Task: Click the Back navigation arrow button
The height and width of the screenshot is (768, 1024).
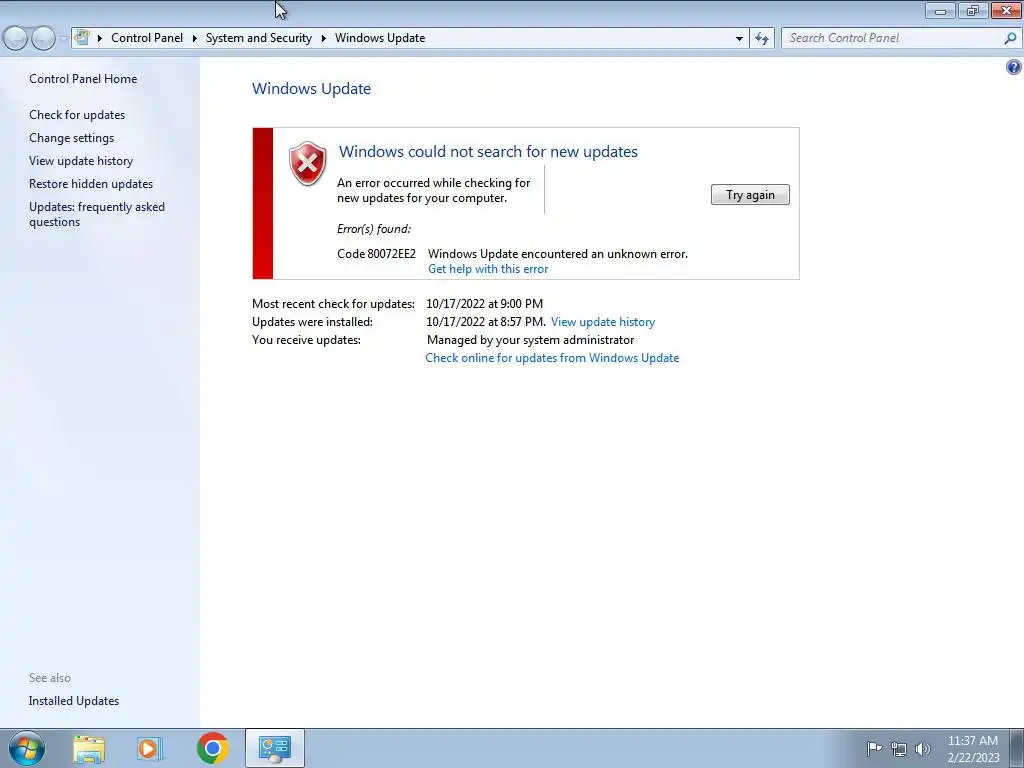Action: tap(16, 39)
